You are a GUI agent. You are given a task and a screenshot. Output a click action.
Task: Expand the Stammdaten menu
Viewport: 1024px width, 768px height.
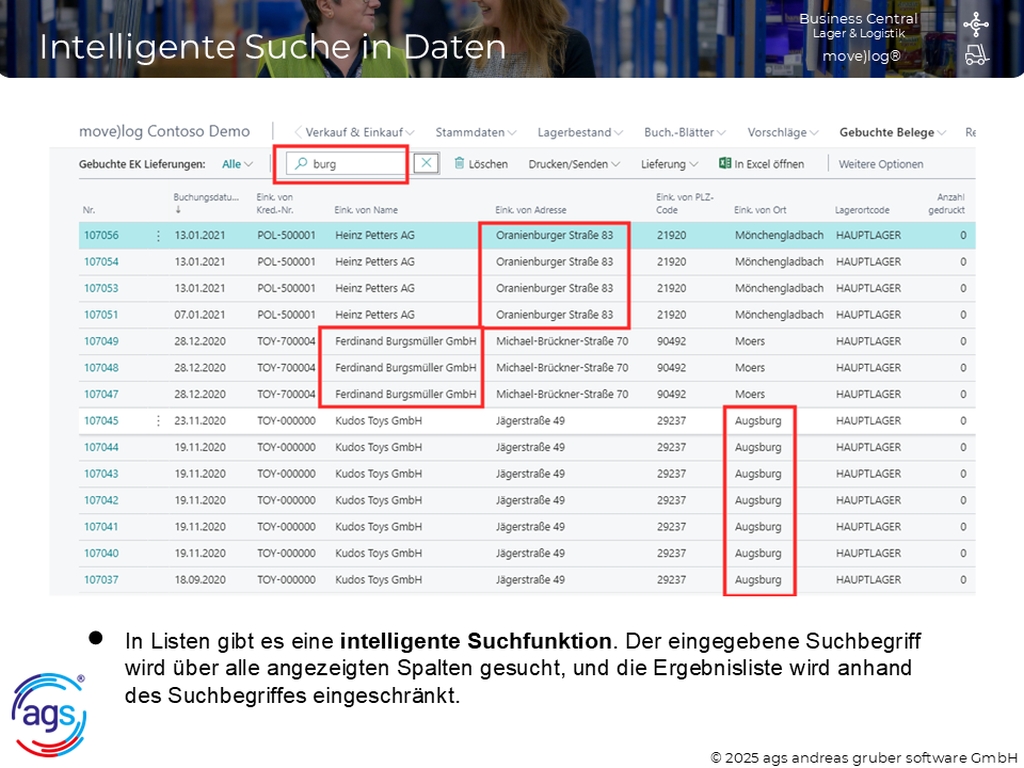tap(475, 133)
